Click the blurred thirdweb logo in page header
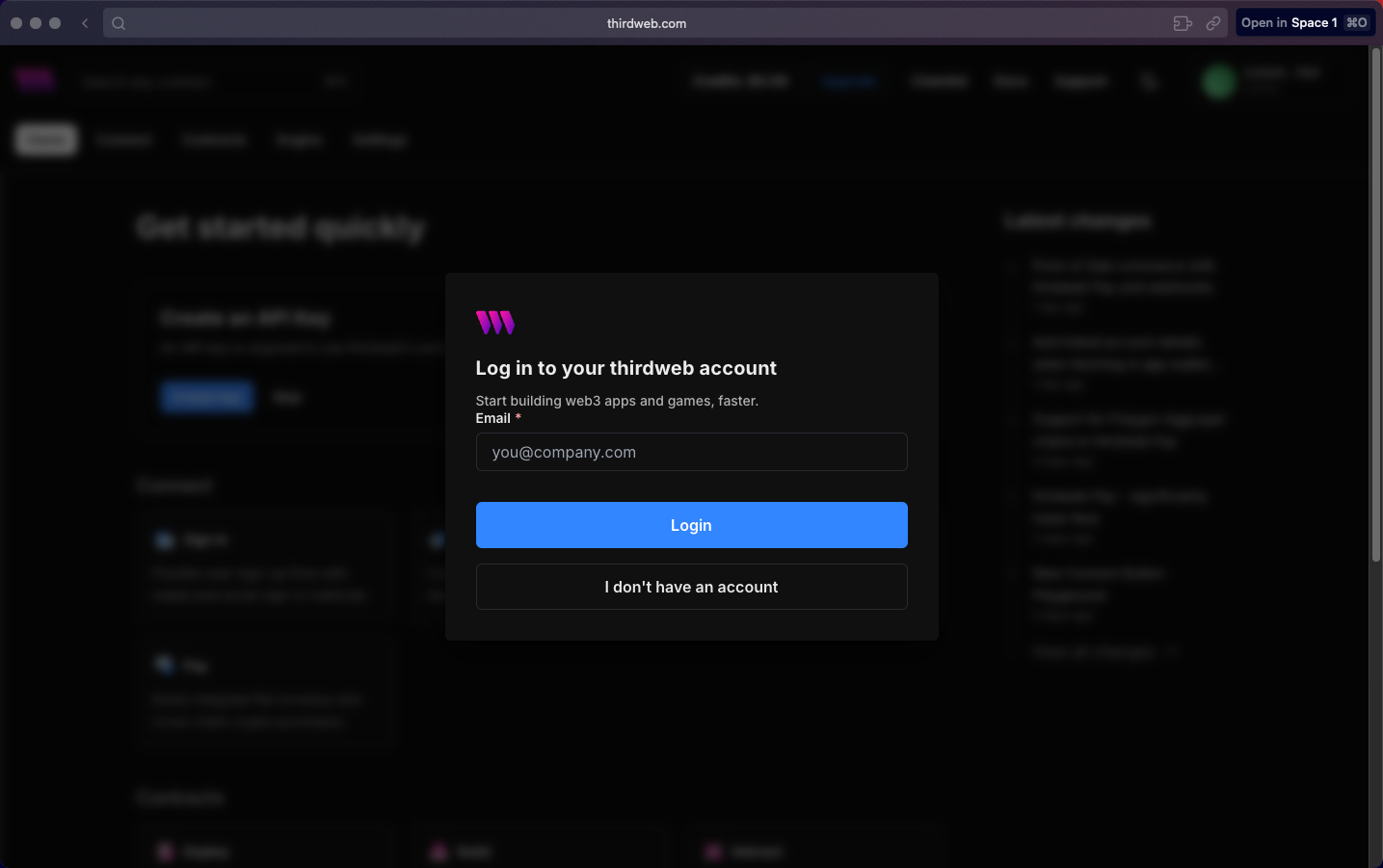The height and width of the screenshot is (868, 1383). click(35, 79)
